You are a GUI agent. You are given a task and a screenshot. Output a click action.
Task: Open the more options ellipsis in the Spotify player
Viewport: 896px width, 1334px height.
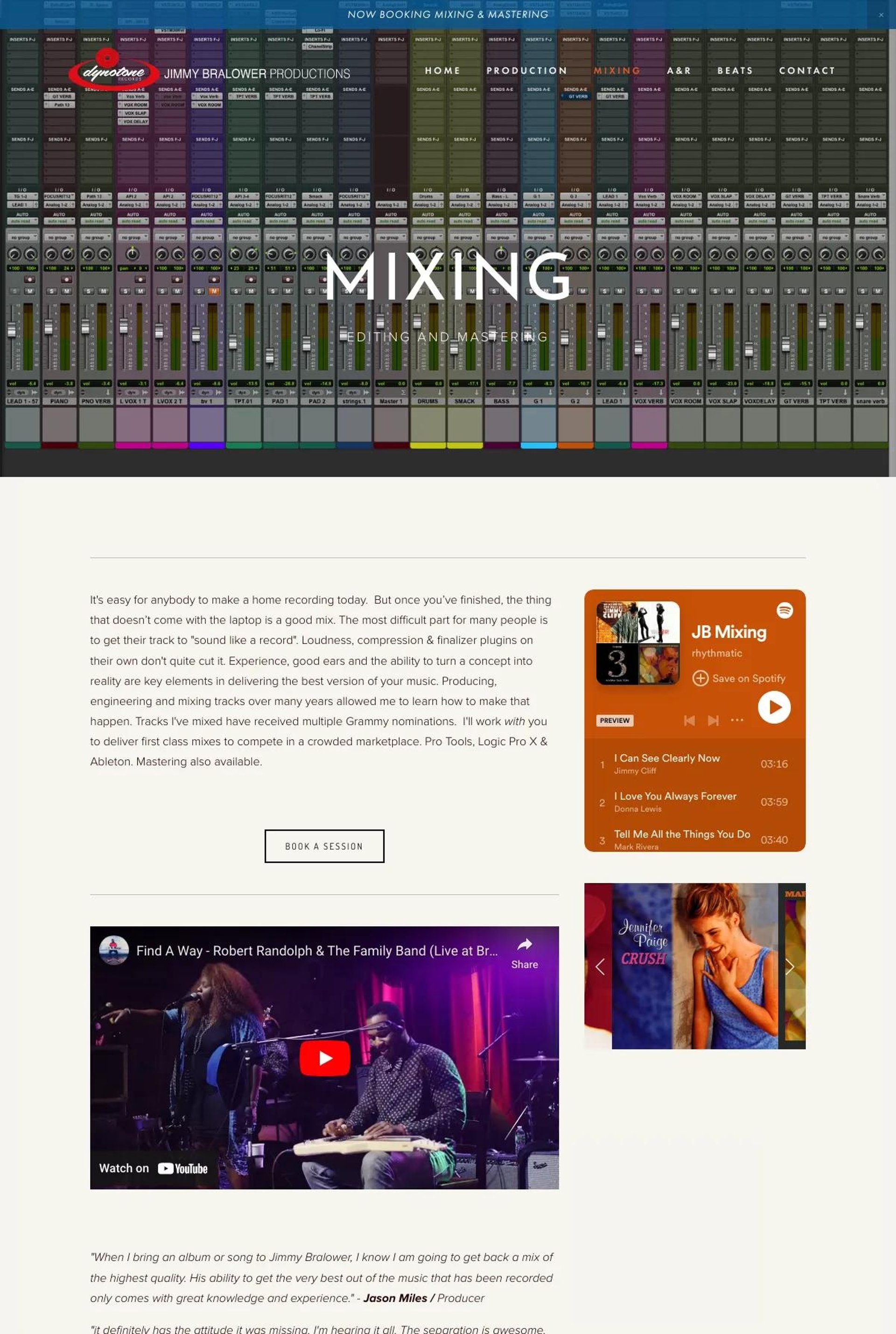[x=737, y=720]
